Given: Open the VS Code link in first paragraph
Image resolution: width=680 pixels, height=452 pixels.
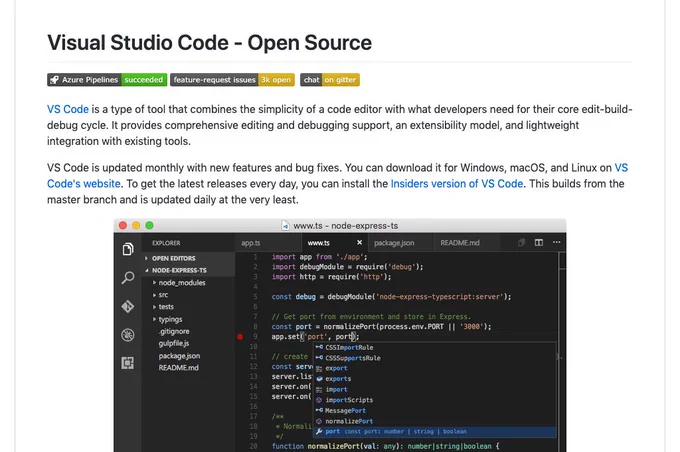Looking at the screenshot, I should [x=68, y=109].
